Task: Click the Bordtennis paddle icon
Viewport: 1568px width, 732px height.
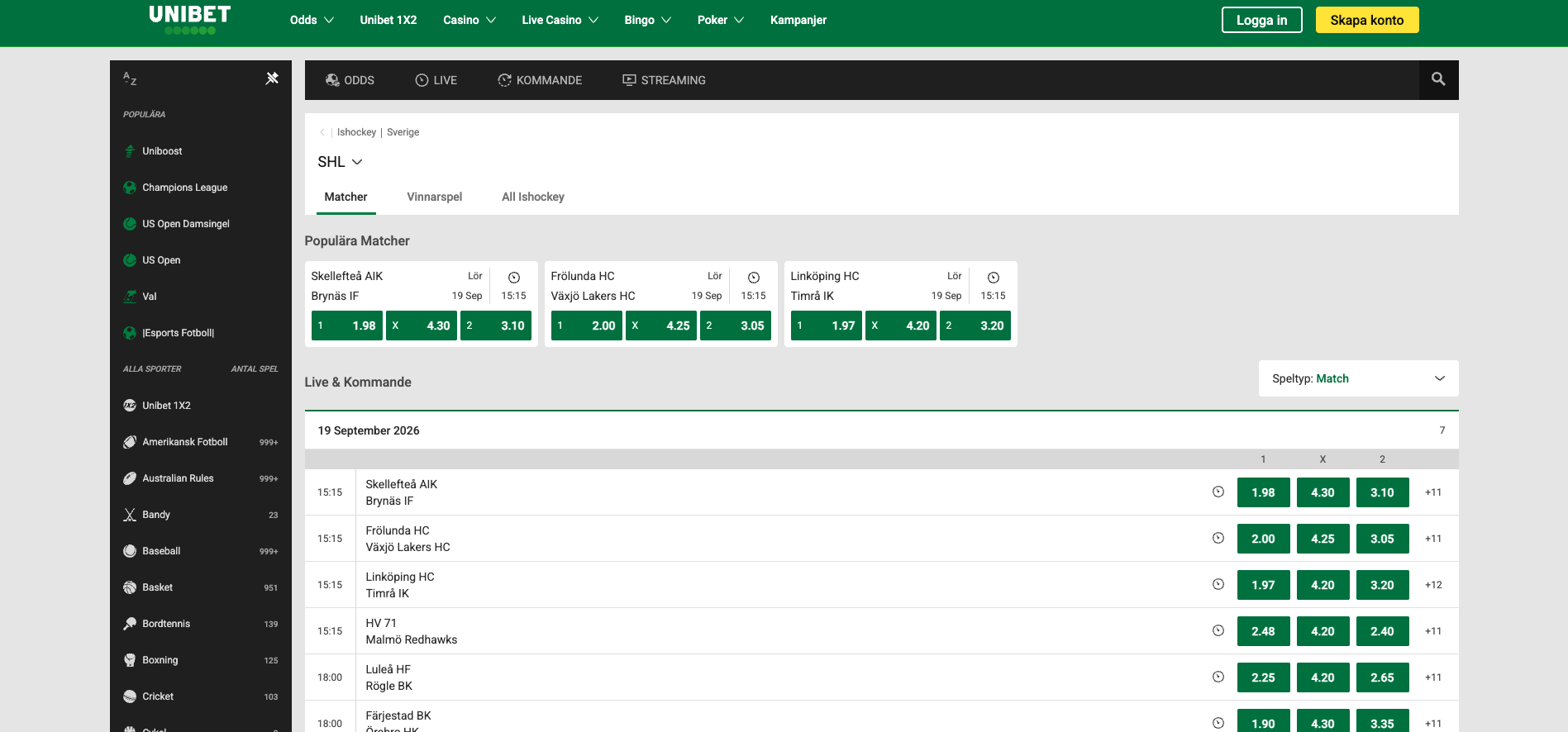Action: [x=130, y=624]
